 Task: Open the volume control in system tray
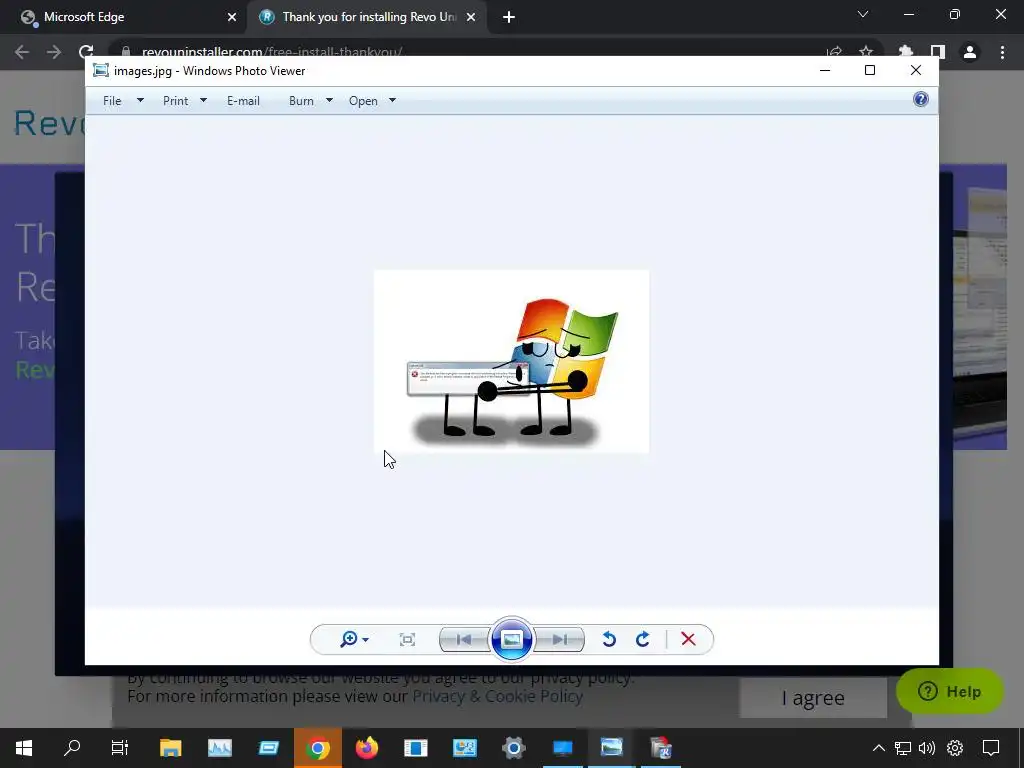[927, 748]
